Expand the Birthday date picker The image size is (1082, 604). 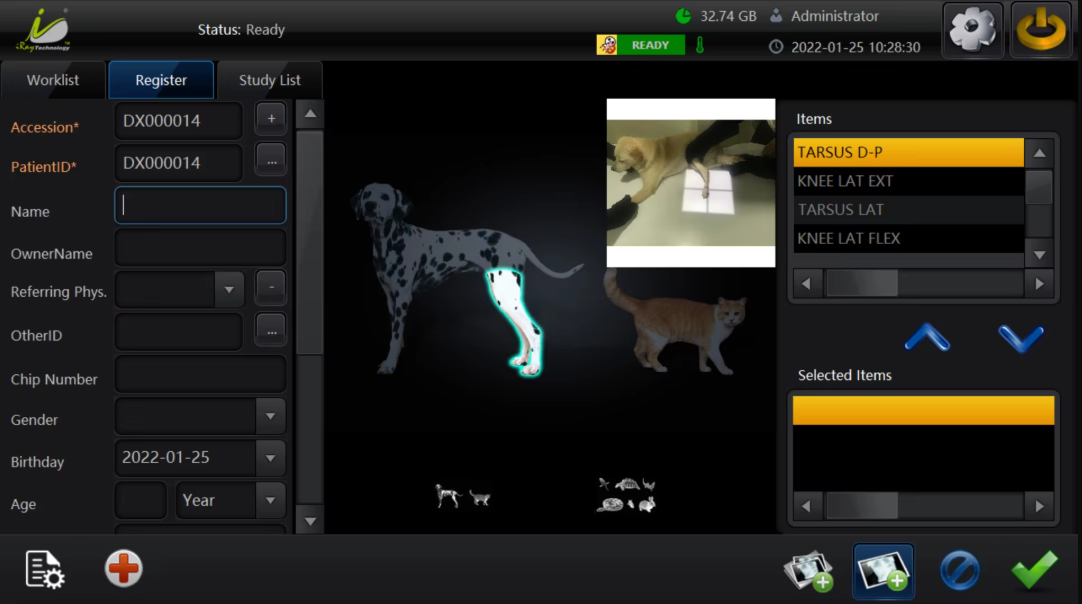[268, 458]
